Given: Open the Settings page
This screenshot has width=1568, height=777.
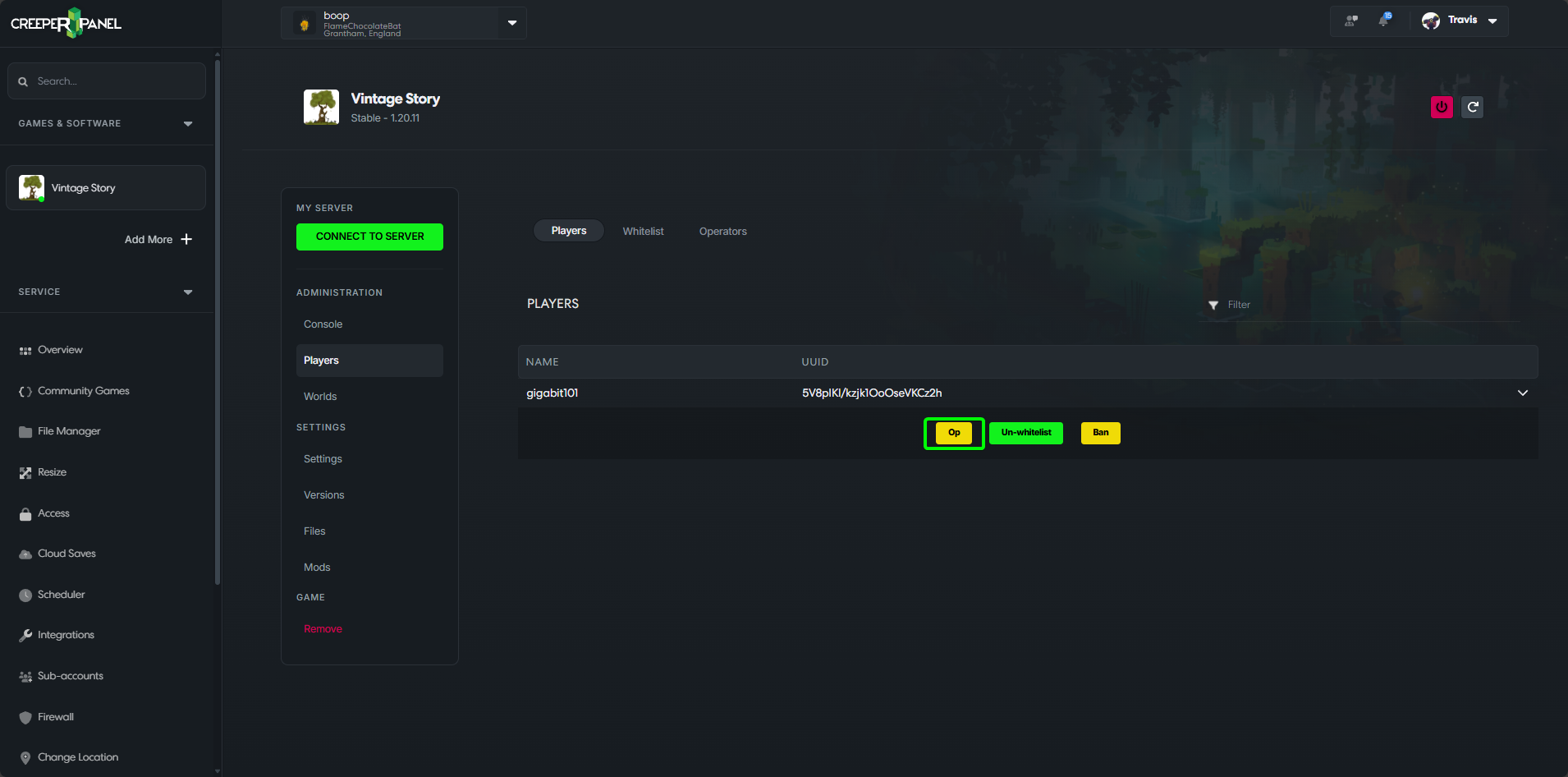Looking at the screenshot, I should [323, 459].
